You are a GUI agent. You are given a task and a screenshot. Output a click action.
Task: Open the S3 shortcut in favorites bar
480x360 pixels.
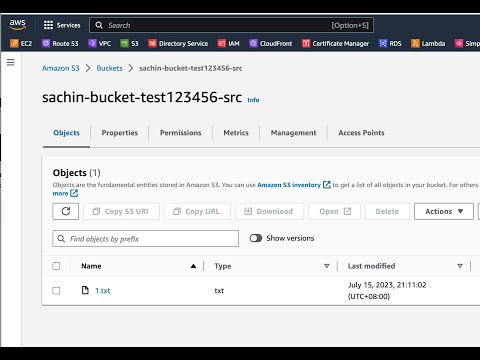pos(129,43)
